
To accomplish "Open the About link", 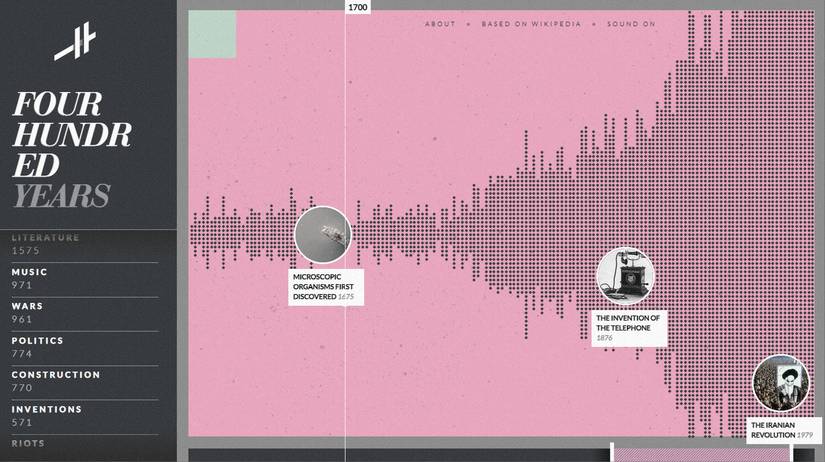I will coord(440,24).
